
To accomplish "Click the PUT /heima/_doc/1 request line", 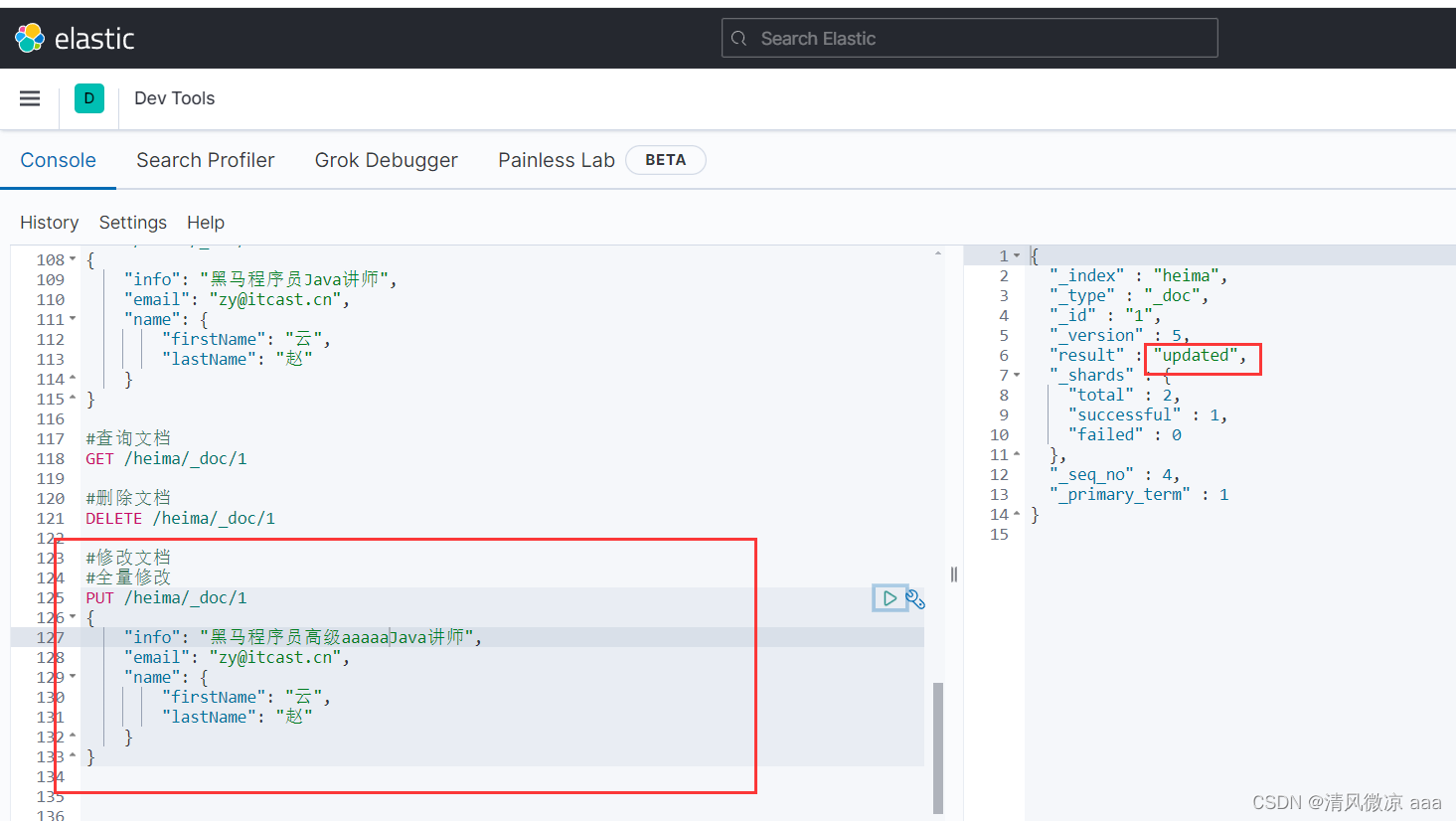I will pyautogui.click(x=166, y=597).
